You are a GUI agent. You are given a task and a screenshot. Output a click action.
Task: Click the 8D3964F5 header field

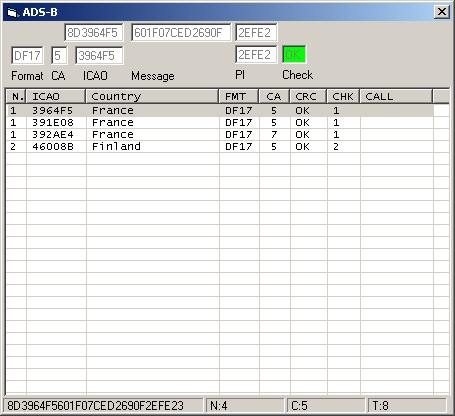[x=94, y=33]
